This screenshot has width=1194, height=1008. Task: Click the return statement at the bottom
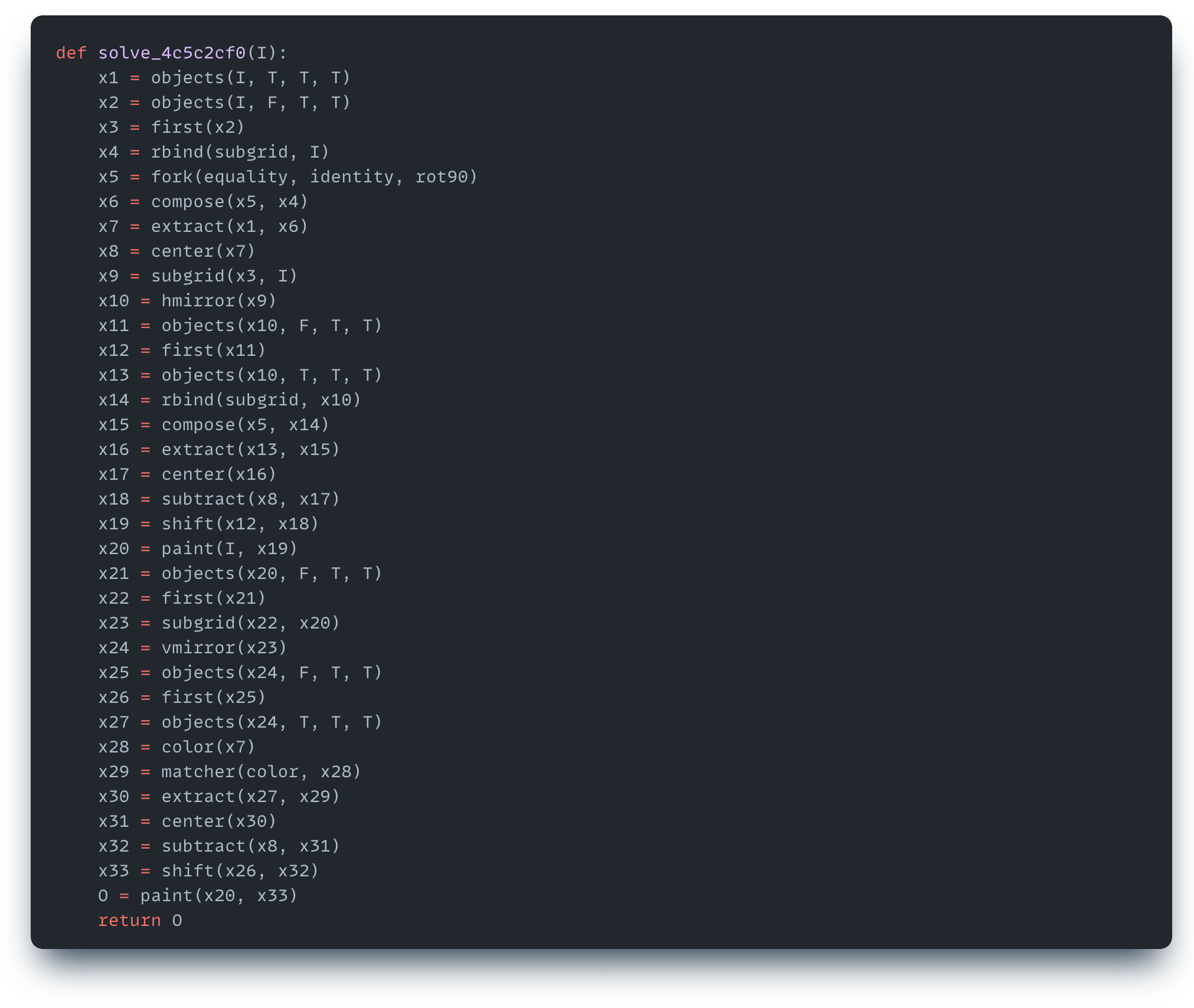(129, 920)
